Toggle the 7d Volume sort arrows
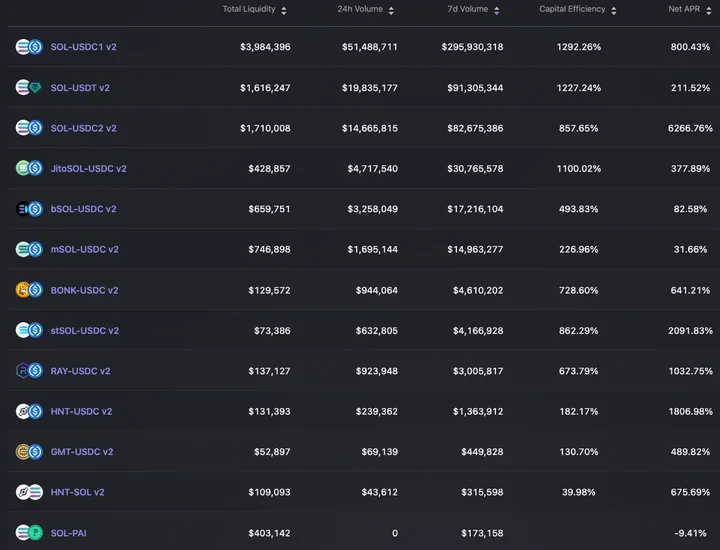720x550 pixels. tap(496, 11)
